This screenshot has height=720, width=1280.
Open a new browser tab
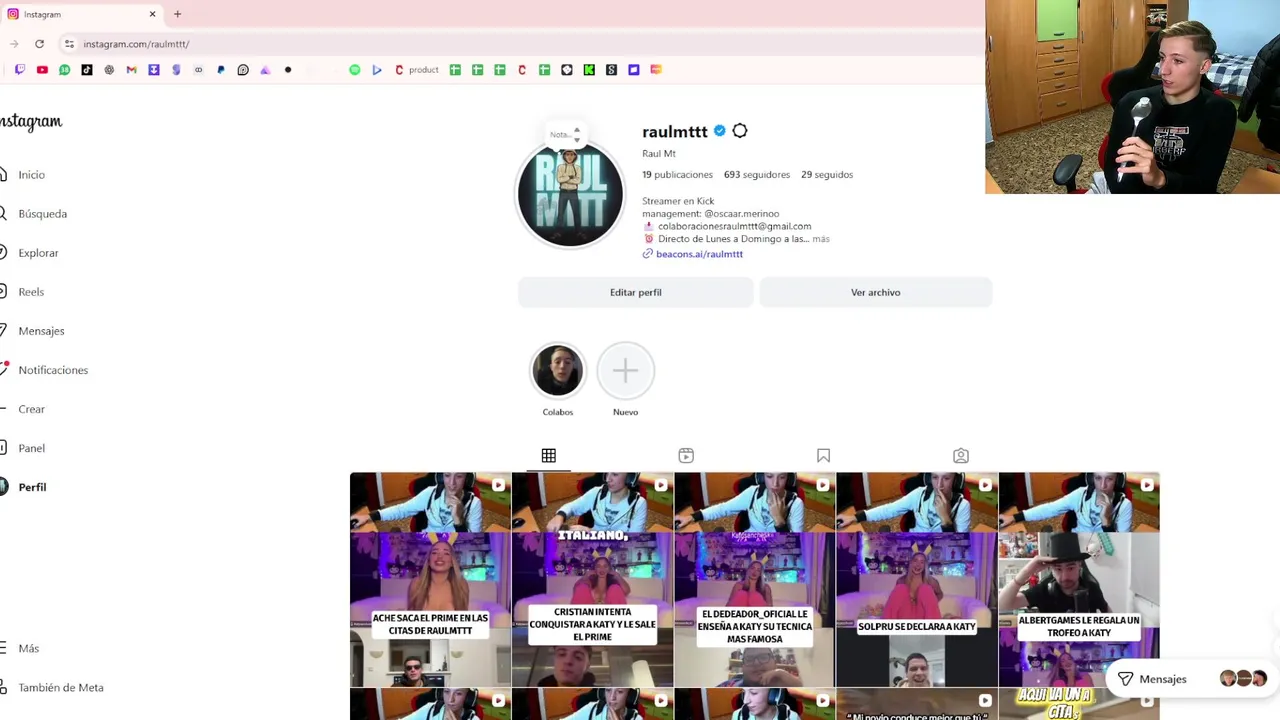click(x=177, y=14)
